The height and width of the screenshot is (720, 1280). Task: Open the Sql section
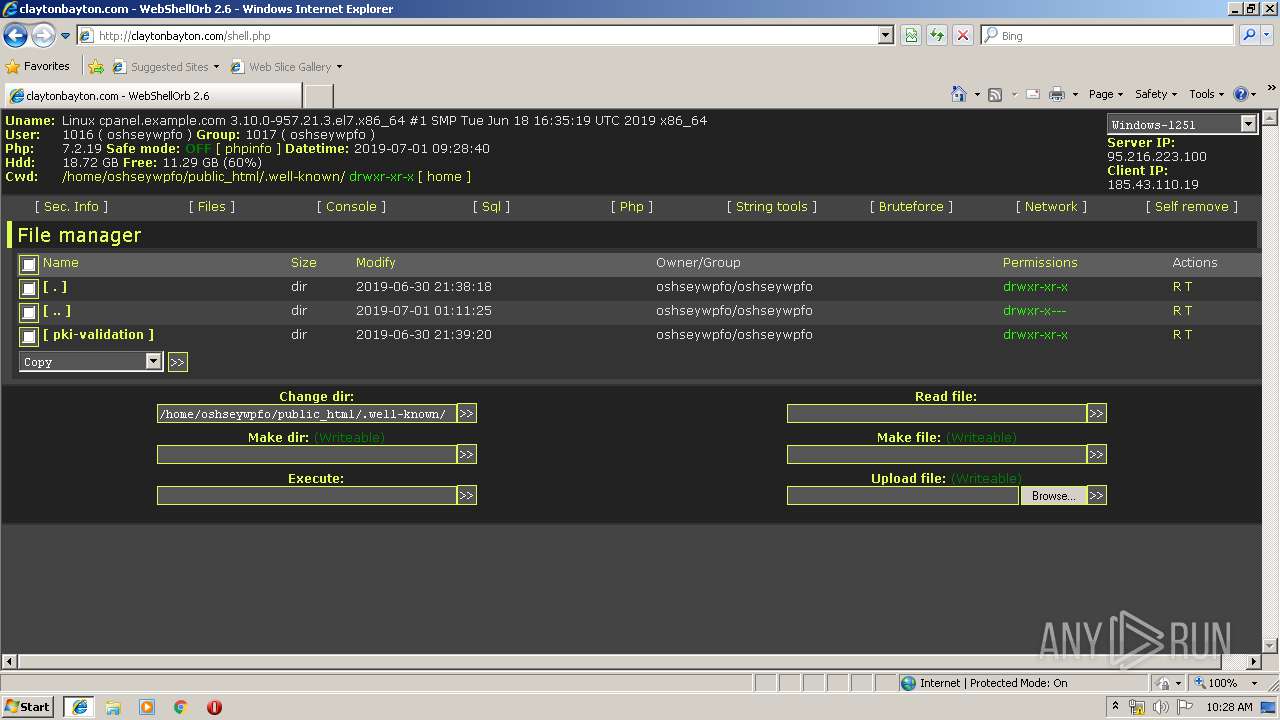point(491,207)
